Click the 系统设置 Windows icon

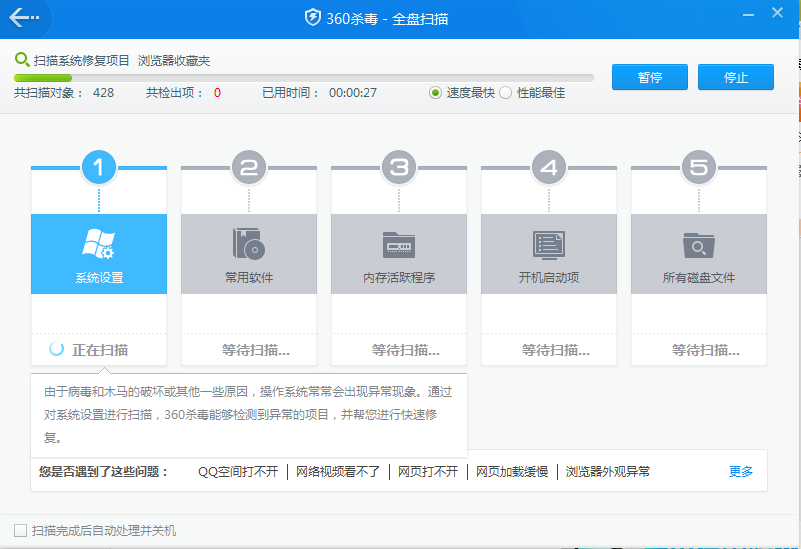point(98,243)
